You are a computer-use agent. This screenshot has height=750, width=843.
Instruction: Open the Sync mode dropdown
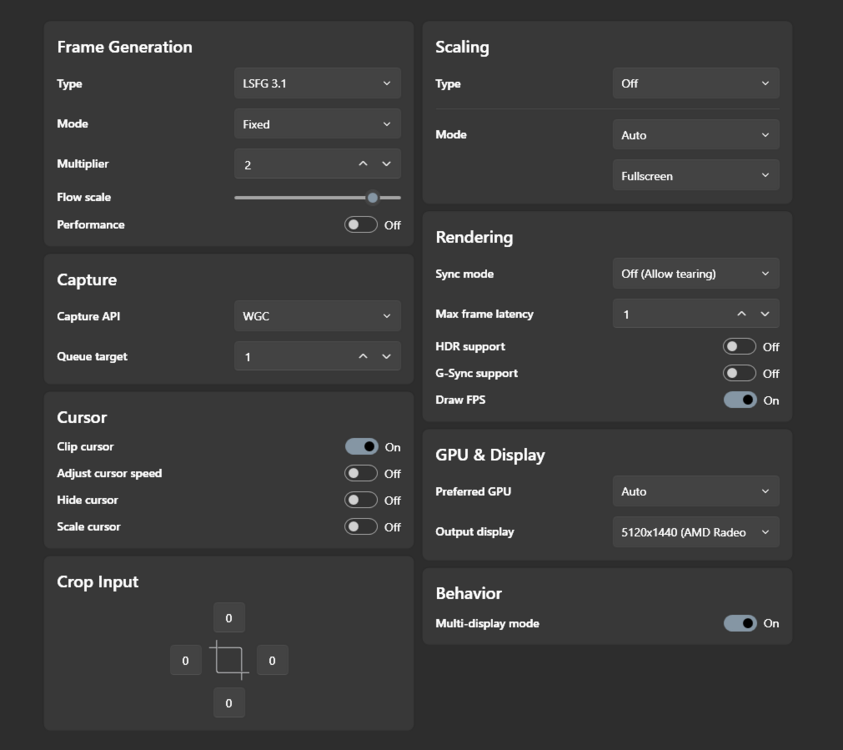pos(695,274)
